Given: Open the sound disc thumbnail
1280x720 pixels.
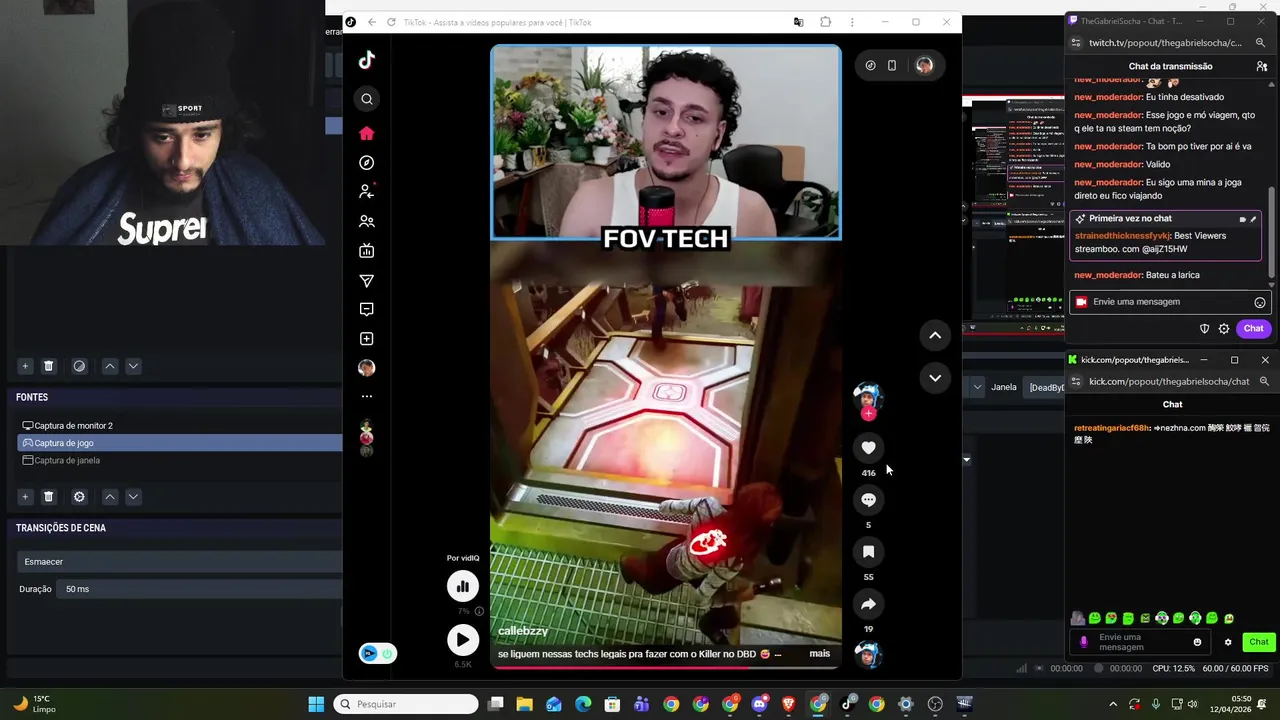Looking at the screenshot, I should click(x=868, y=654).
